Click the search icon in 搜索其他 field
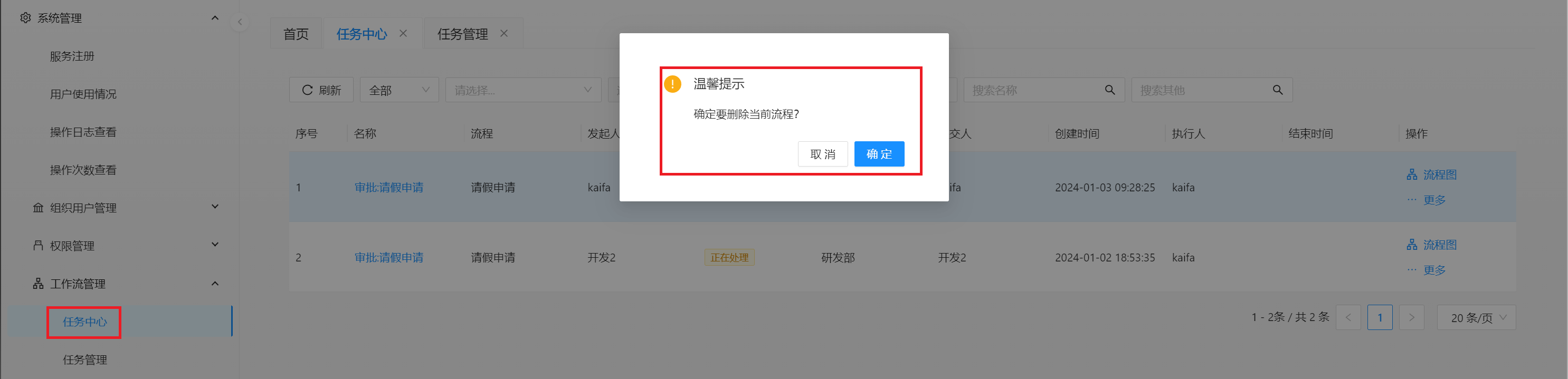Screen dimensions: 1568x379 coord(1277,90)
